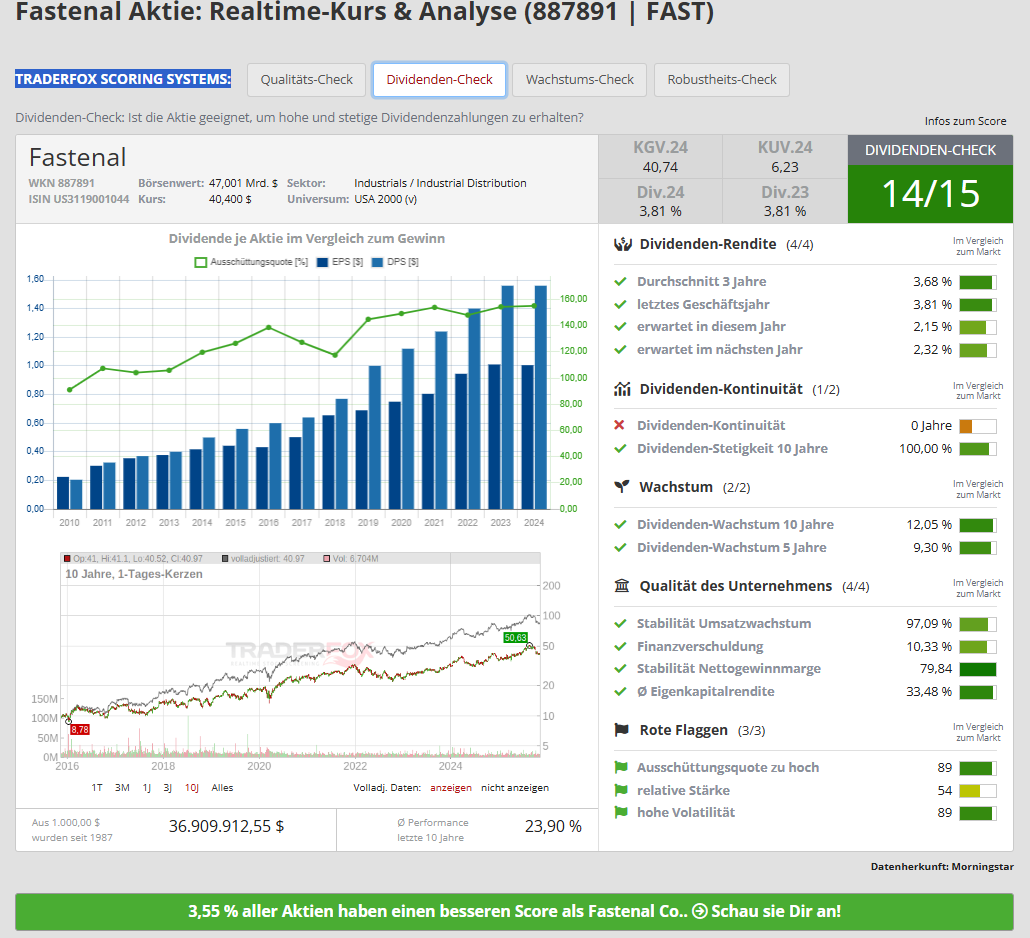Click checkmark beside letztes Geschäftsjahr
The width and height of the screenshot is (1030, 938).
[x=620, y=304]
